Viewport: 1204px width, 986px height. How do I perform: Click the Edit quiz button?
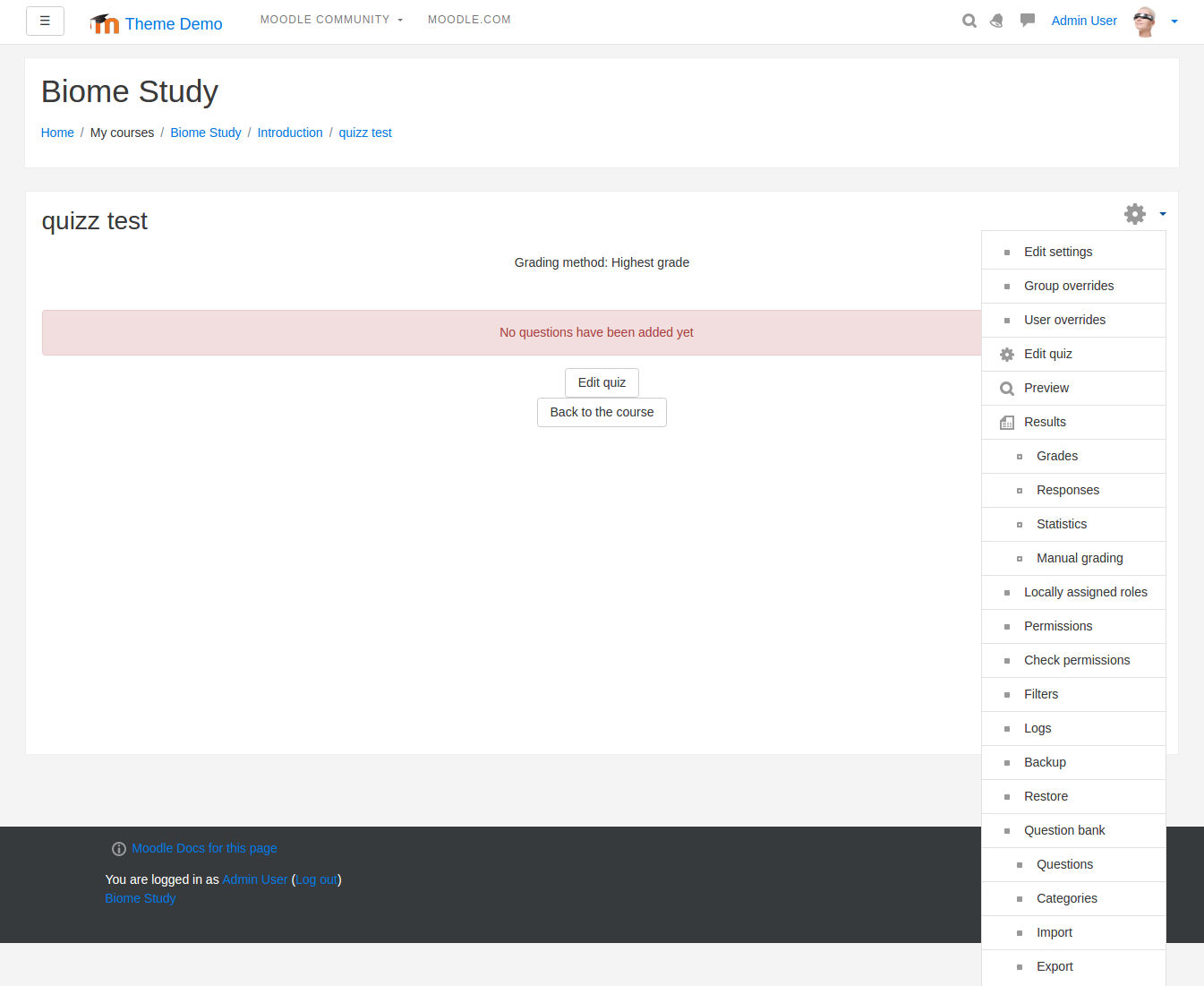click(602, 382)
